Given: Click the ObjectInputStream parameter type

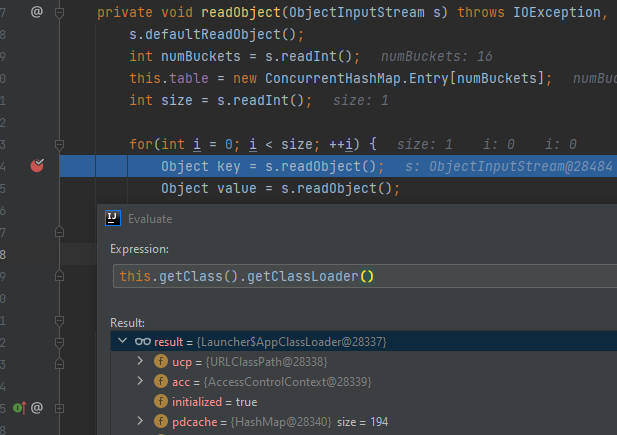Looking at the screenshot, I should tap(357, 13).
